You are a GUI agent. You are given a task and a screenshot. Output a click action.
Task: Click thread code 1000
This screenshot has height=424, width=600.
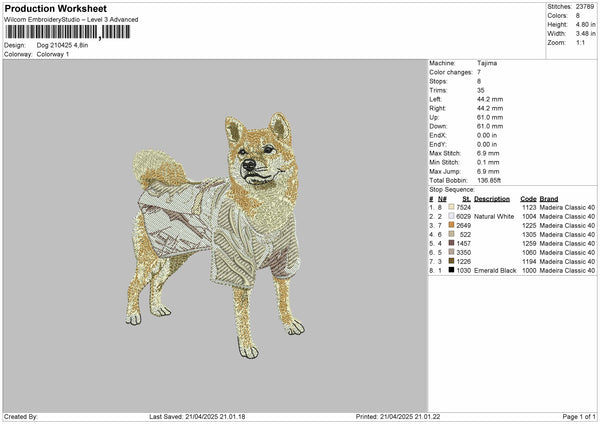[x=529, y=271]
